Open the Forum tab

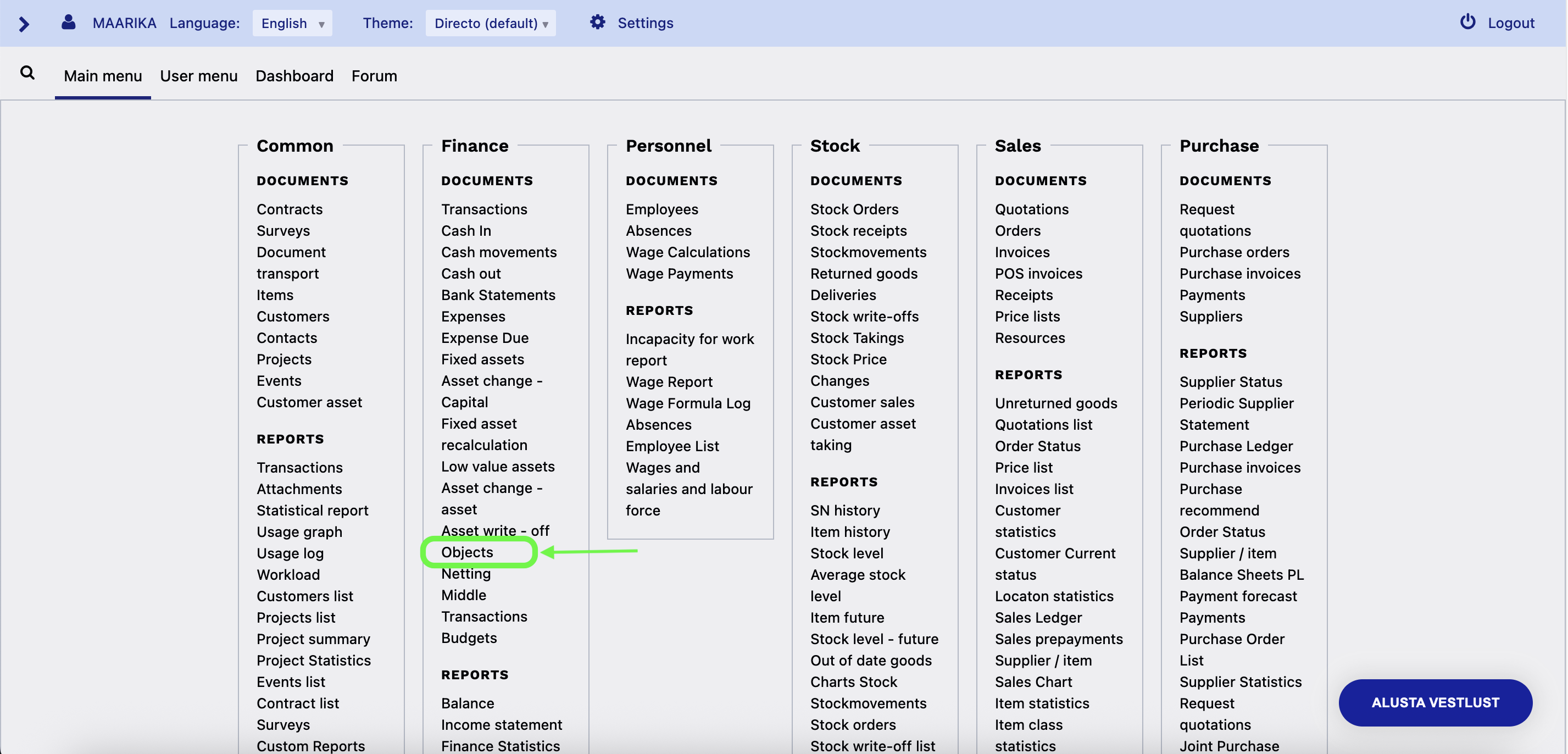[x=374, y=75]
